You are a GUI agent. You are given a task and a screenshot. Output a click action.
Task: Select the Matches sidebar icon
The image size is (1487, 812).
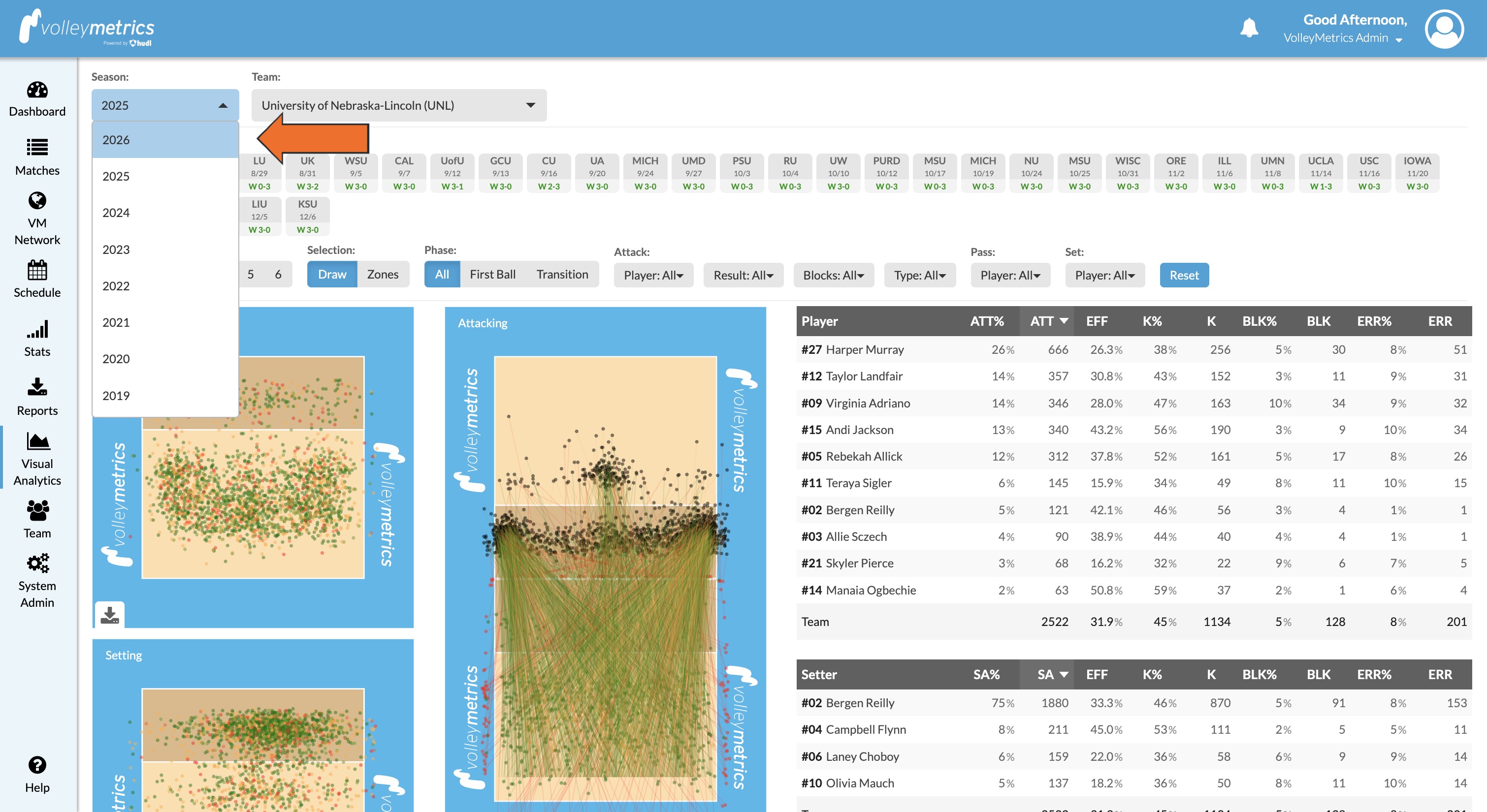36,157
